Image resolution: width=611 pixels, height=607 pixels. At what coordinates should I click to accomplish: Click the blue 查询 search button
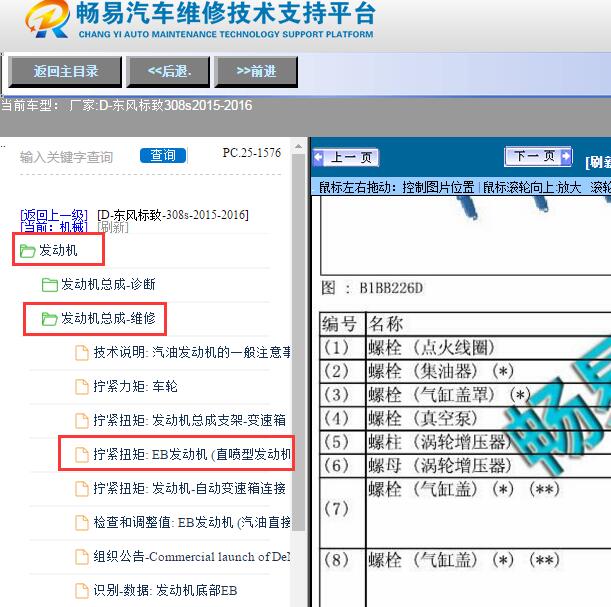pos(163,155)
